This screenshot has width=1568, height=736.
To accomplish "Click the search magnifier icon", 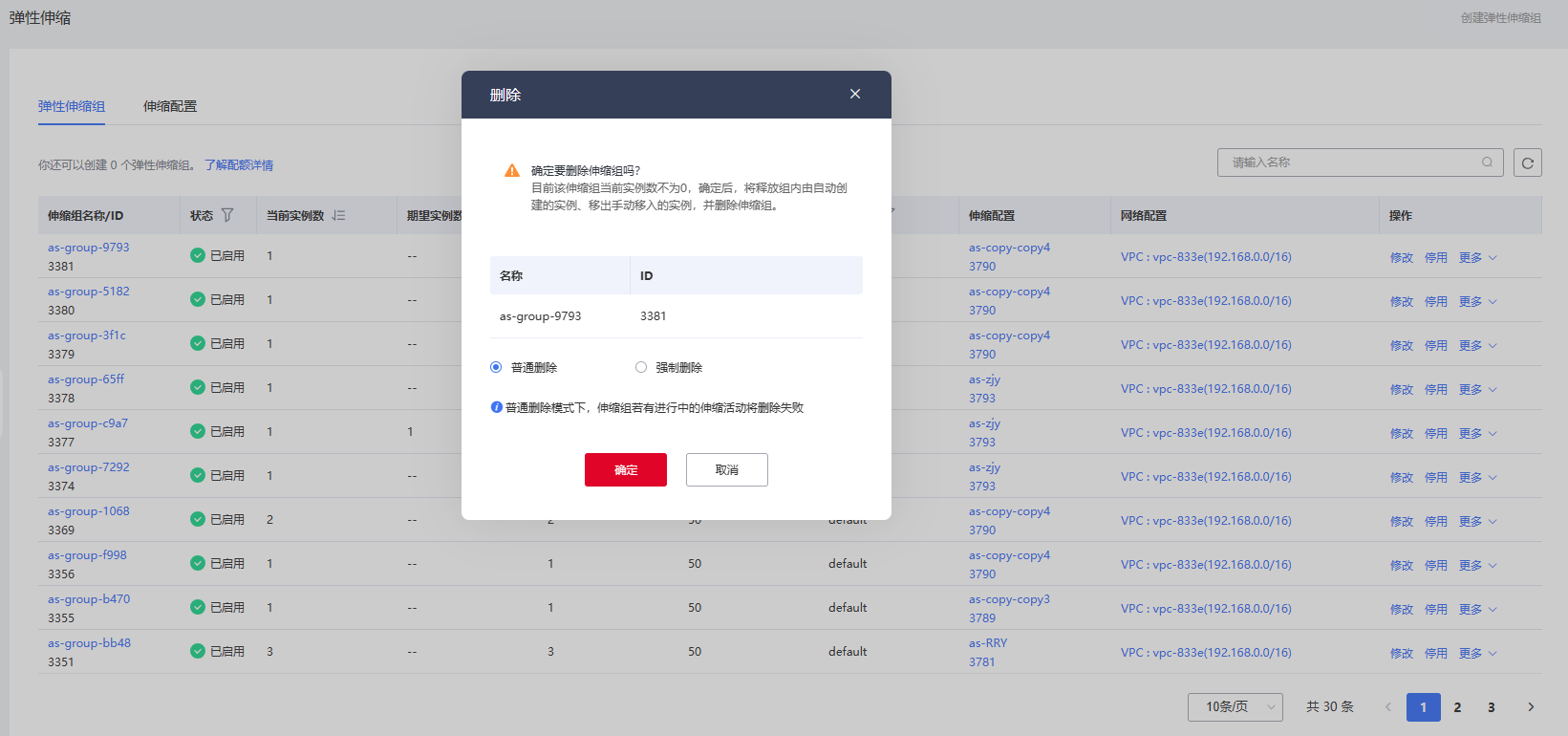I will pyautogui.click(x=1487, y=162).
